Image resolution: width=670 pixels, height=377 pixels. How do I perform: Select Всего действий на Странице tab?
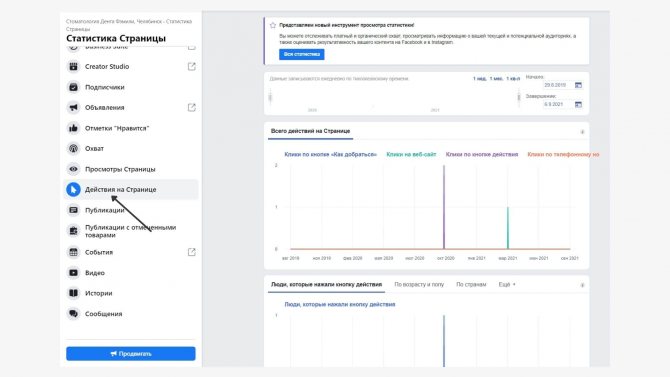pyautogui.click(x=310, y=131)
